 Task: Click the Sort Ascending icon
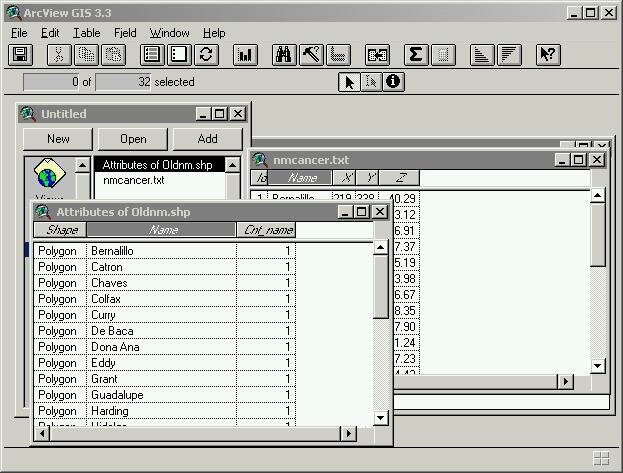pos(482,54)
